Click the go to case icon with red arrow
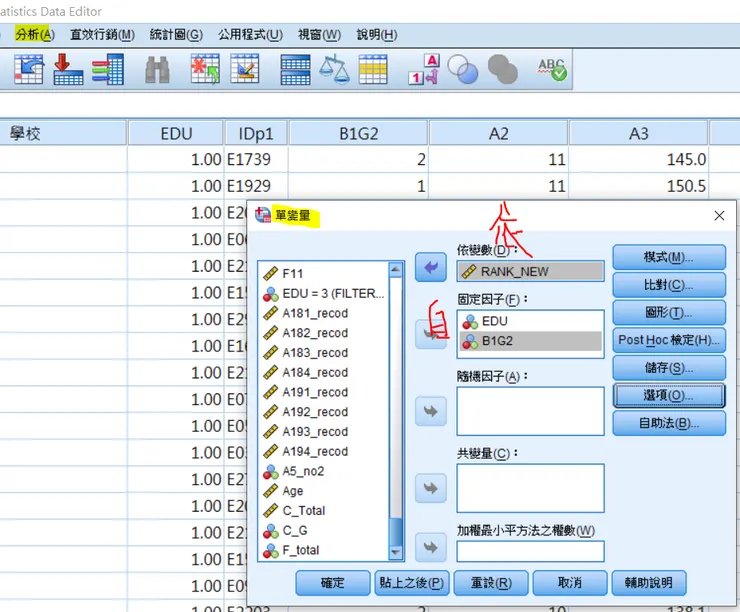This screenshot has height=612, width=740. [x=68, y=69]
